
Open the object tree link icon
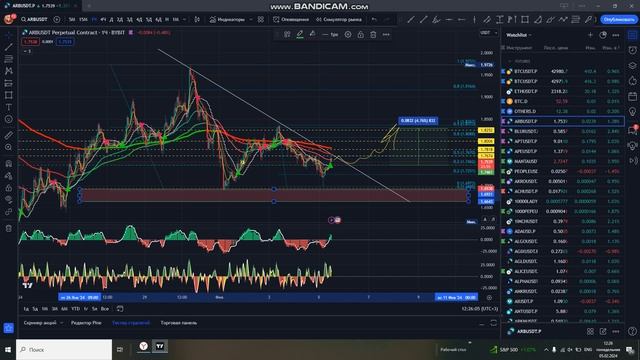click(x=9, y=212)
